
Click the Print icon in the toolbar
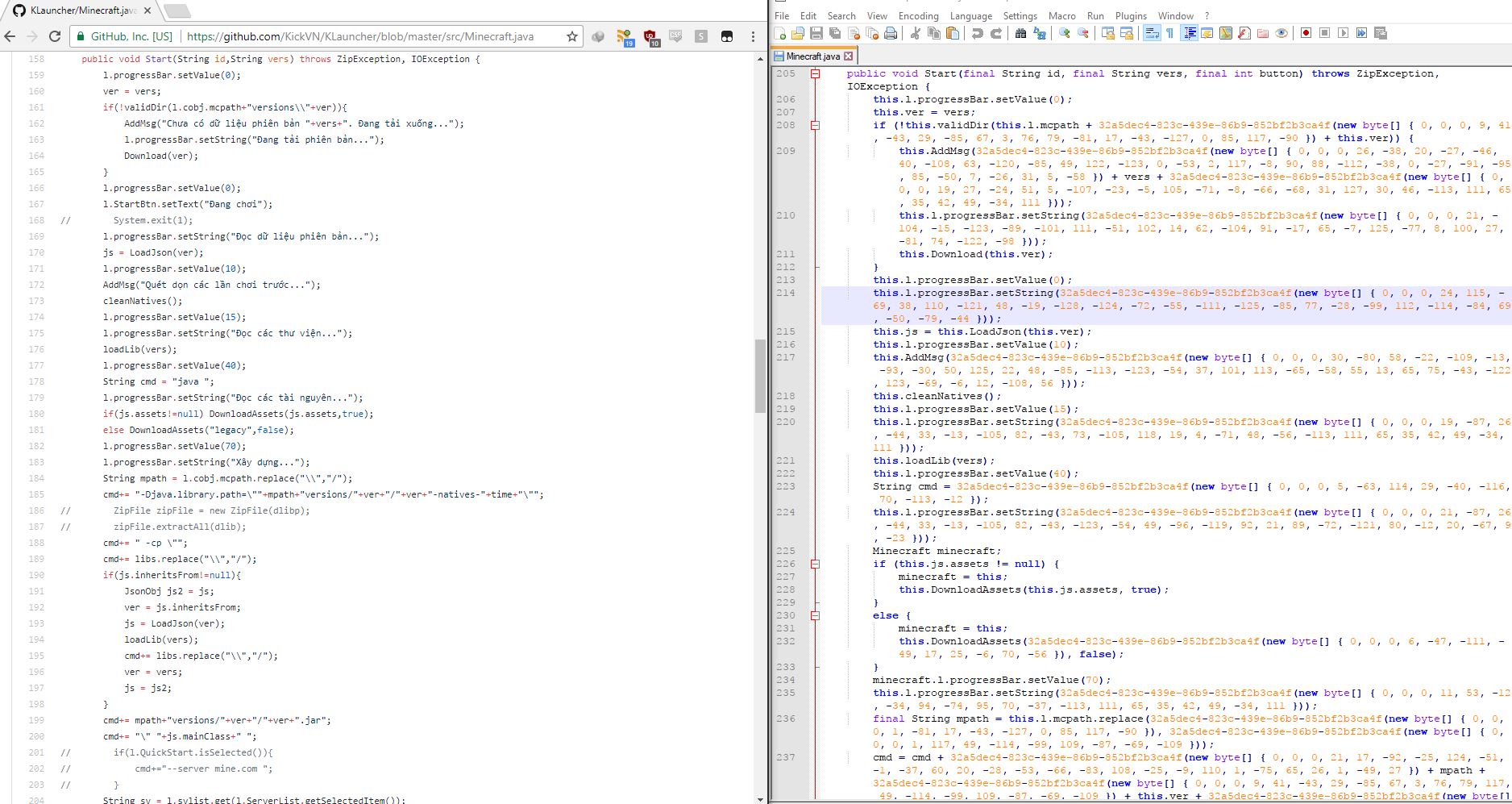coord(890,33)
